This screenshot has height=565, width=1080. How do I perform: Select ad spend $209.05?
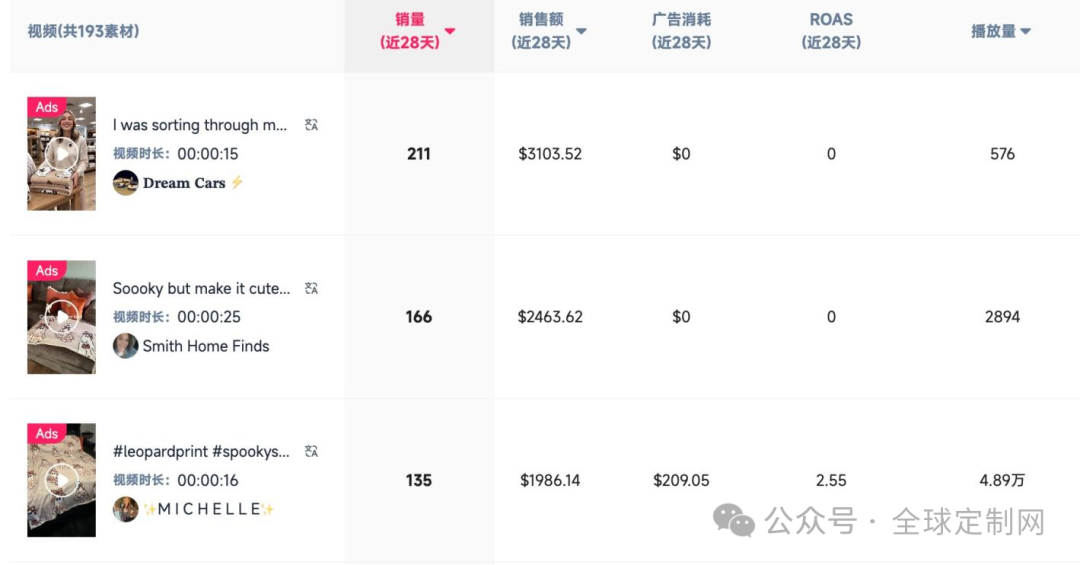click(x=681, y=480)
